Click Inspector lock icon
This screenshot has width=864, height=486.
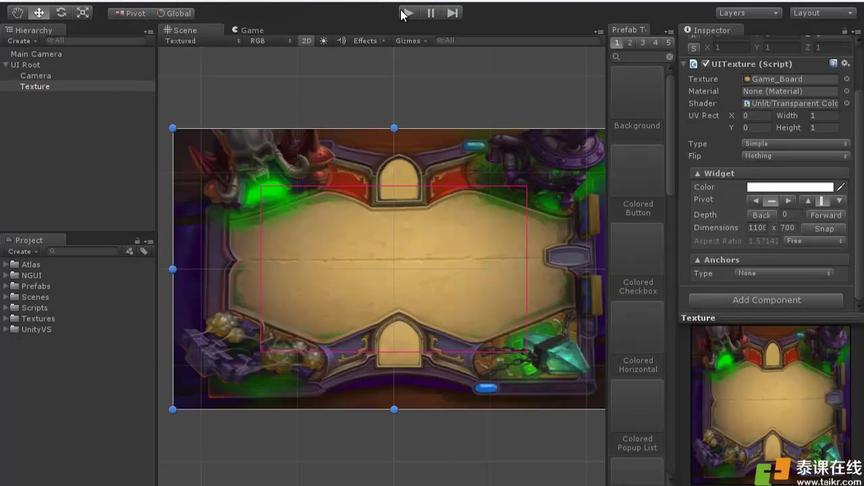(844, 31)
